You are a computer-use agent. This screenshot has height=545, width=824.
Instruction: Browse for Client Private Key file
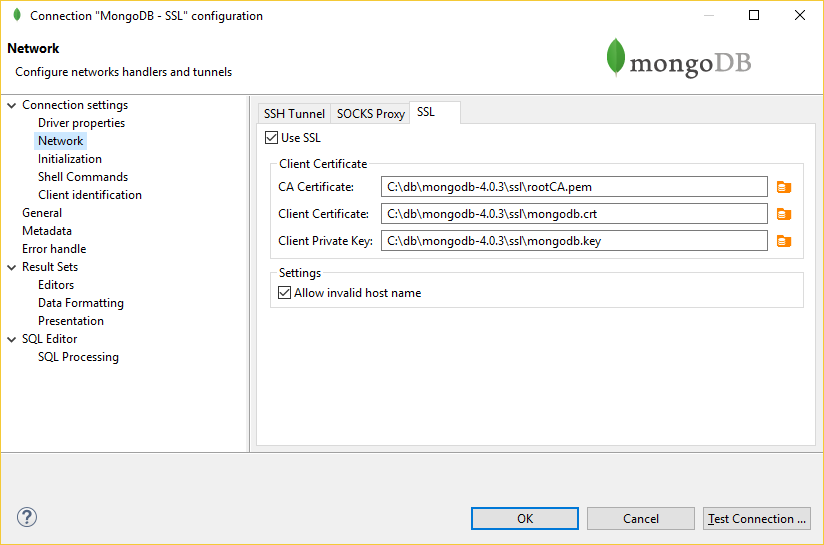[784, 241]
